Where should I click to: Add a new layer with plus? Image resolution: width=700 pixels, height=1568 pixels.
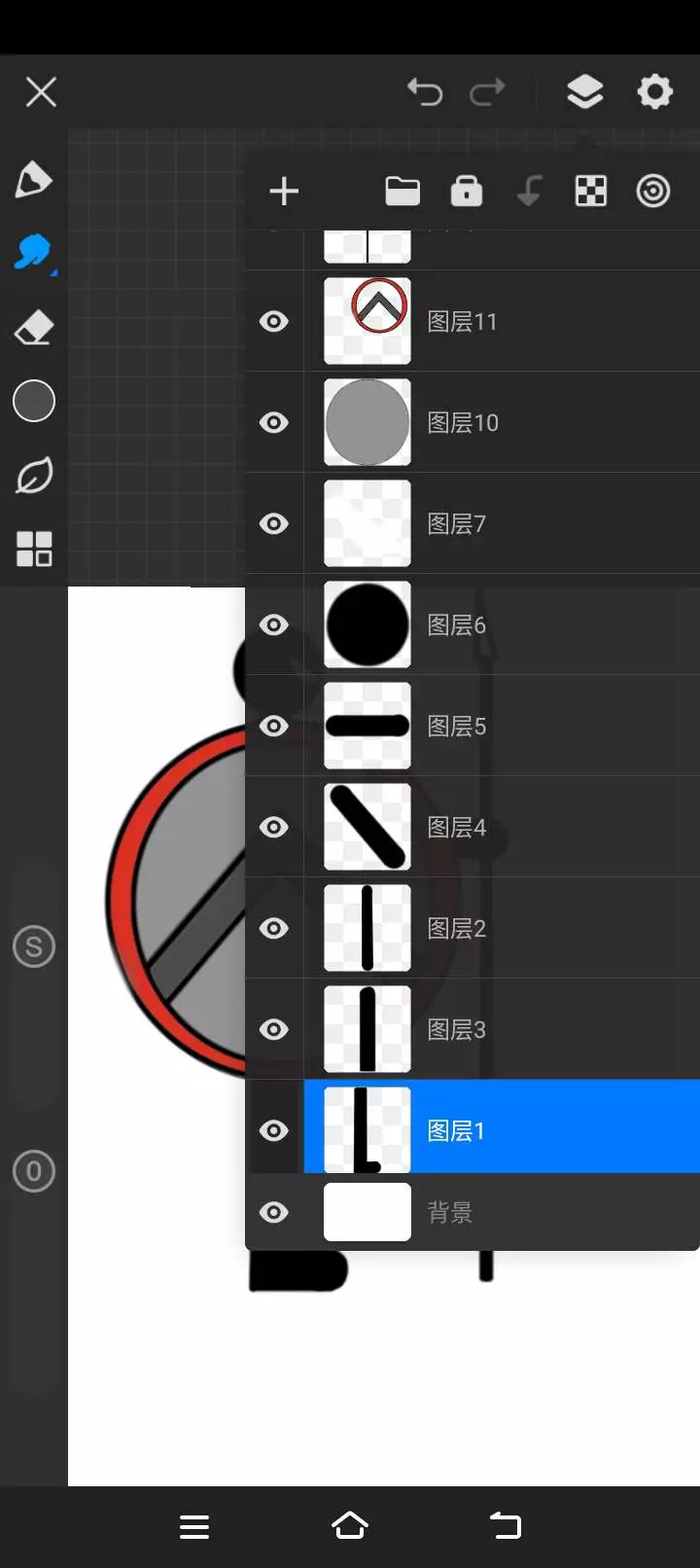click(284, 191)
